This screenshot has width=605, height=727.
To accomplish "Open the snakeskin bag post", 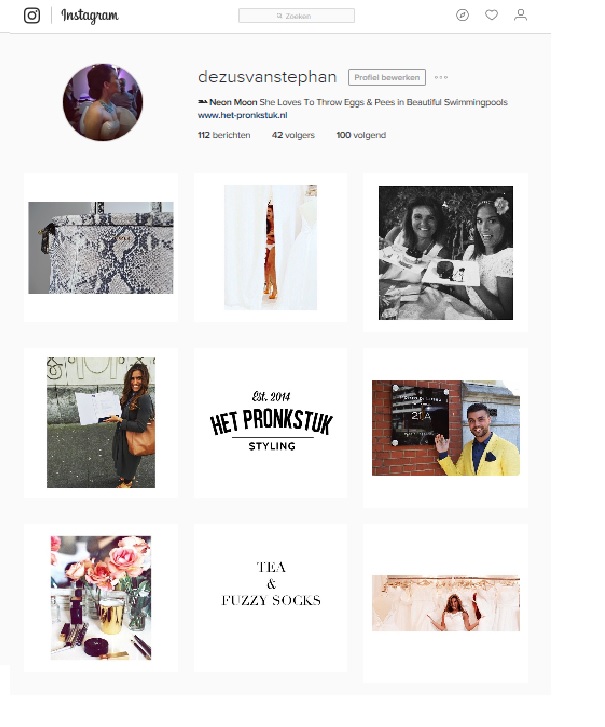I will coord(101,248).
